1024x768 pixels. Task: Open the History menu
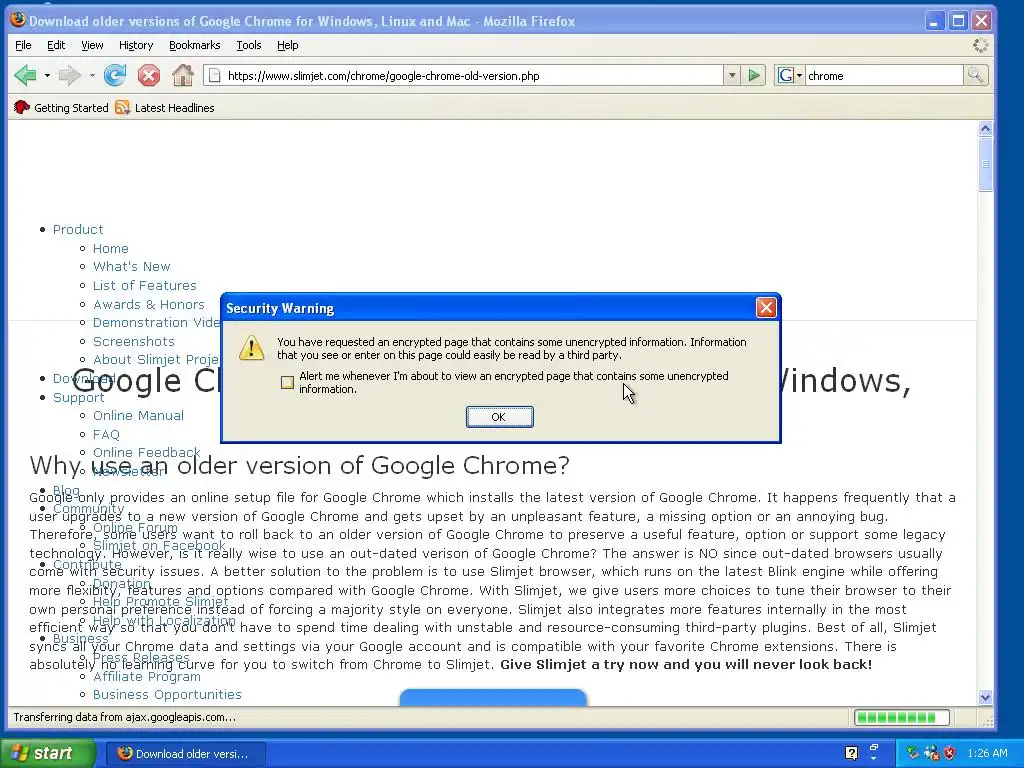point(136,45)
